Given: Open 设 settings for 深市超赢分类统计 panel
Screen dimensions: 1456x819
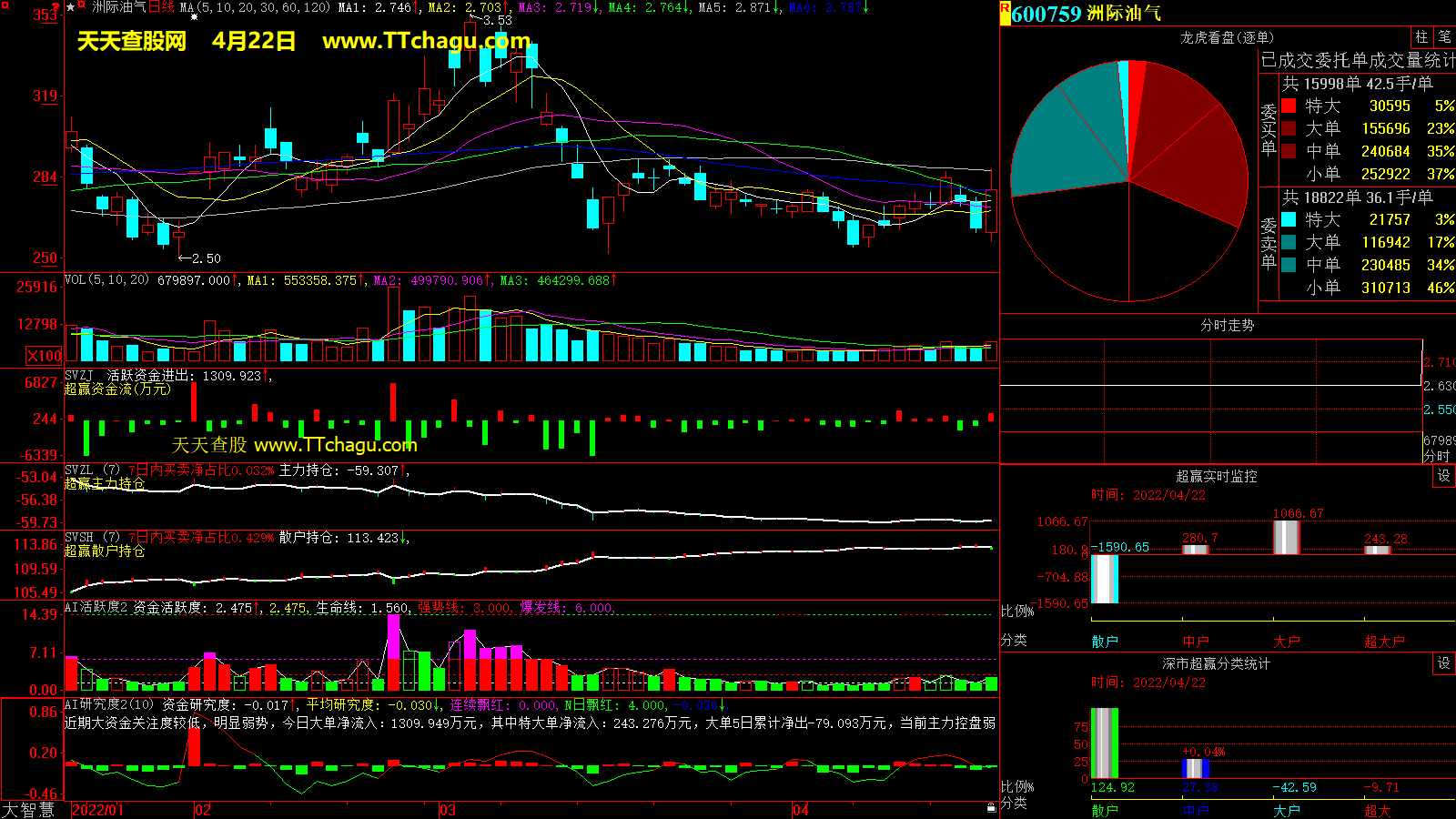Looking at the screenshot, I should 1443,663.
